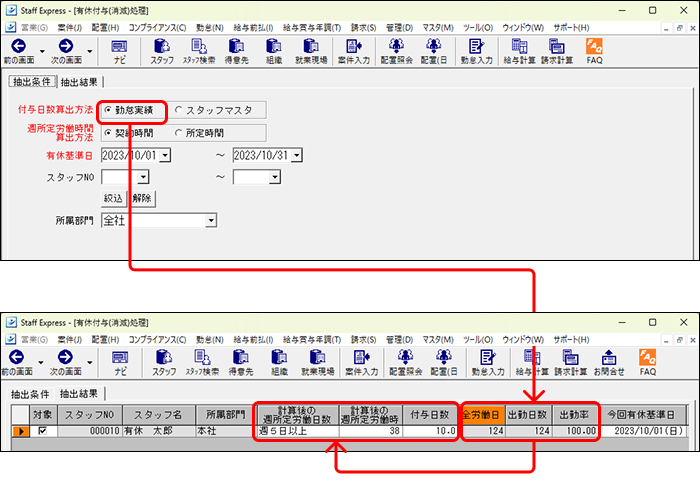Screen dimensions: 700x484
Task: Open 勤怠(N) menu in the top window
Action: (210, 28)
